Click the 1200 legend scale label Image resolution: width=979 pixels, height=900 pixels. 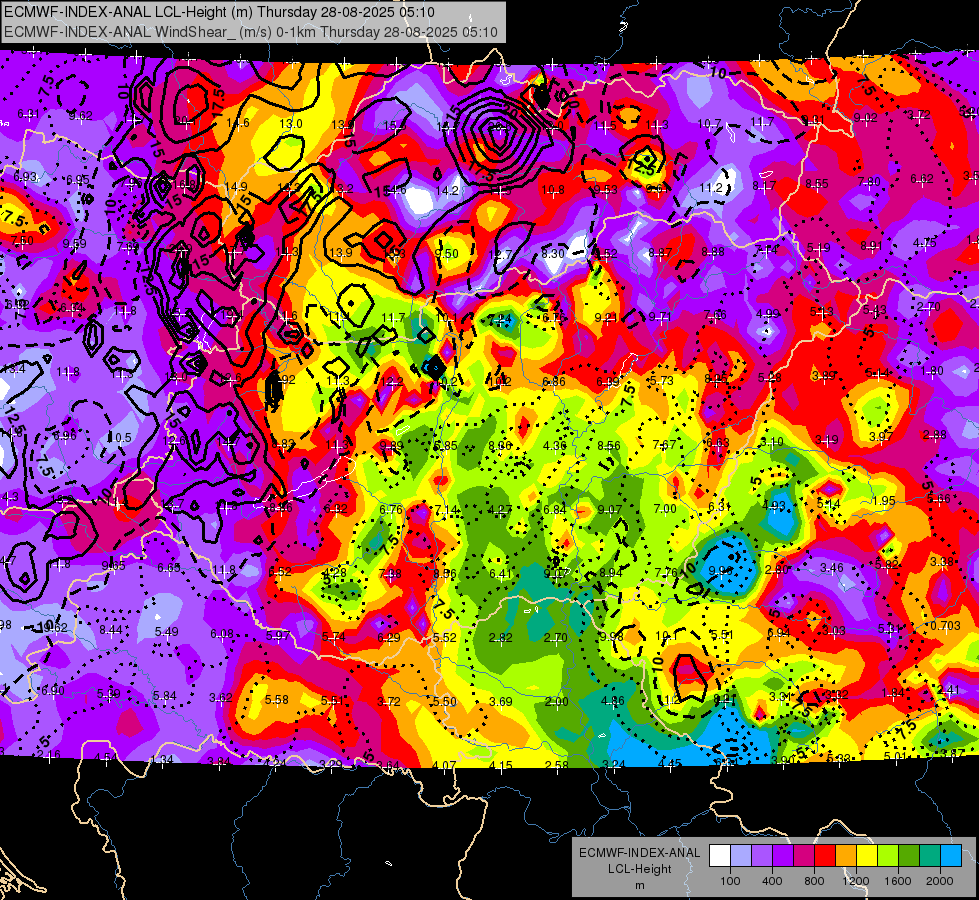coord(855,881)
